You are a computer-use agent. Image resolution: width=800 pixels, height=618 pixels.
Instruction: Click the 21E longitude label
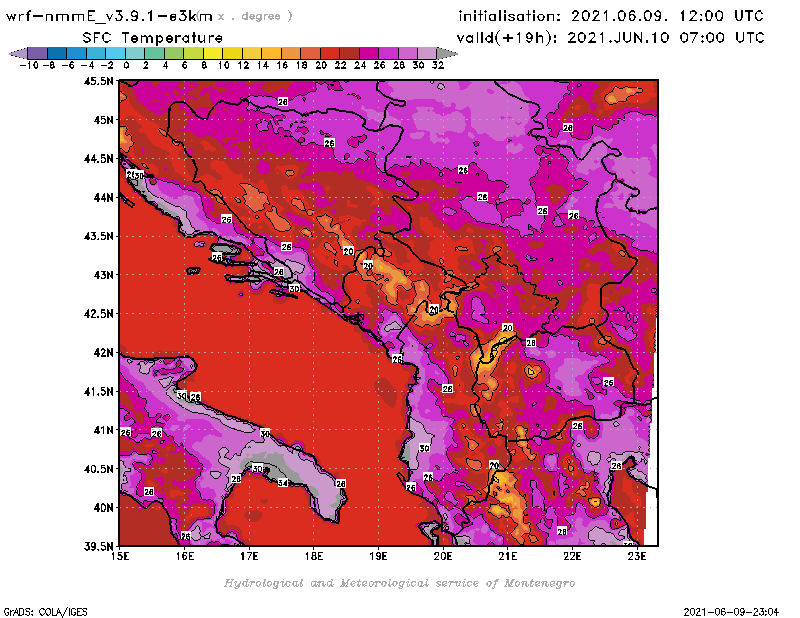pyautogui.click(x=508, y=556)
